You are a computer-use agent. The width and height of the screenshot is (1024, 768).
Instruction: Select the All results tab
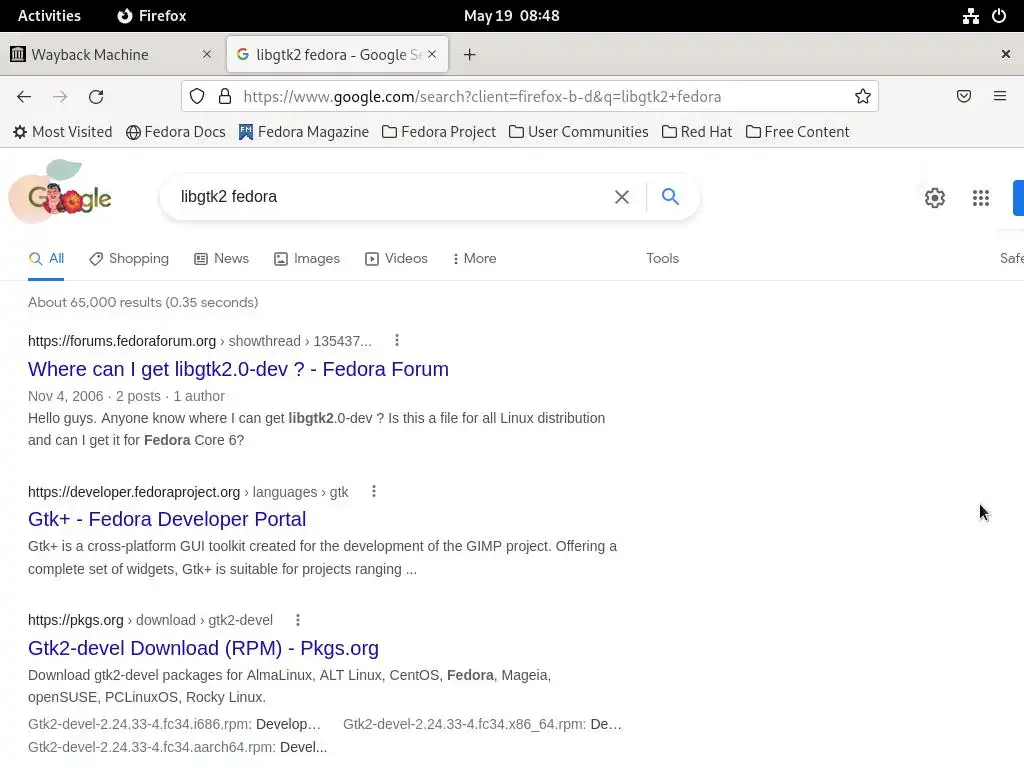click(x=46, y=259)
